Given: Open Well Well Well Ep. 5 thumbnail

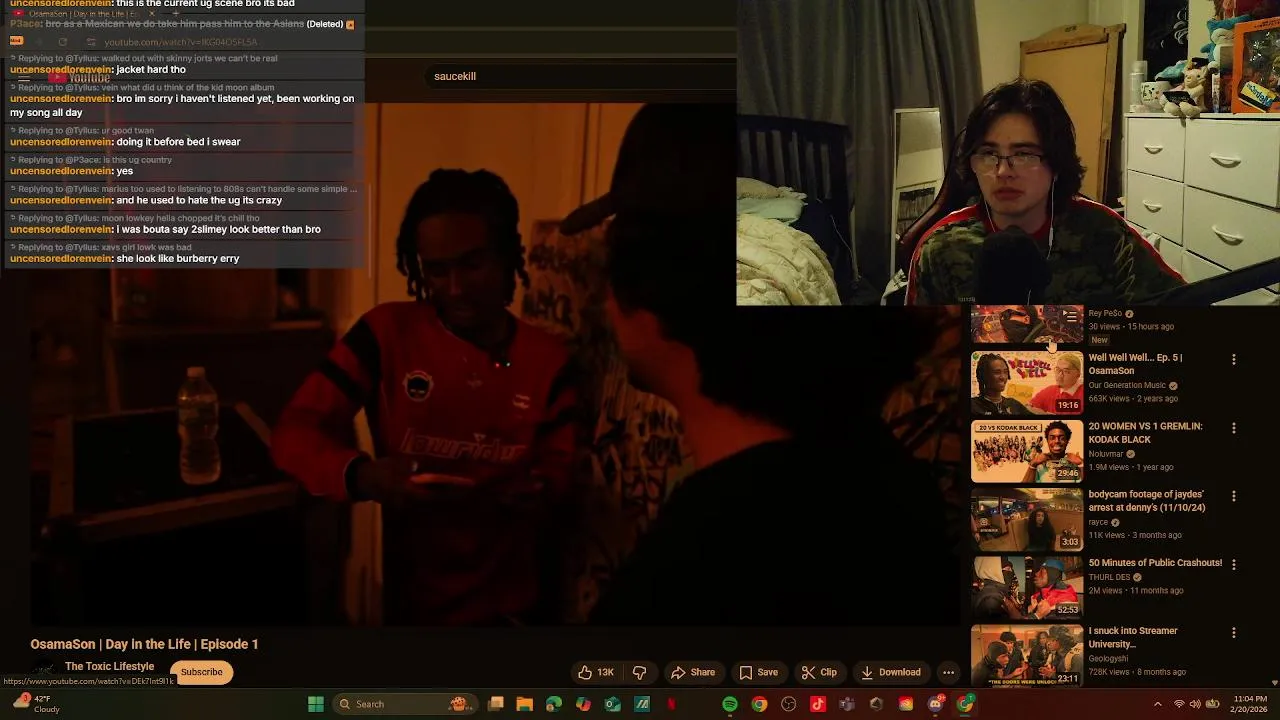Looking at the screenshot, I should [x=1027, y=382].
